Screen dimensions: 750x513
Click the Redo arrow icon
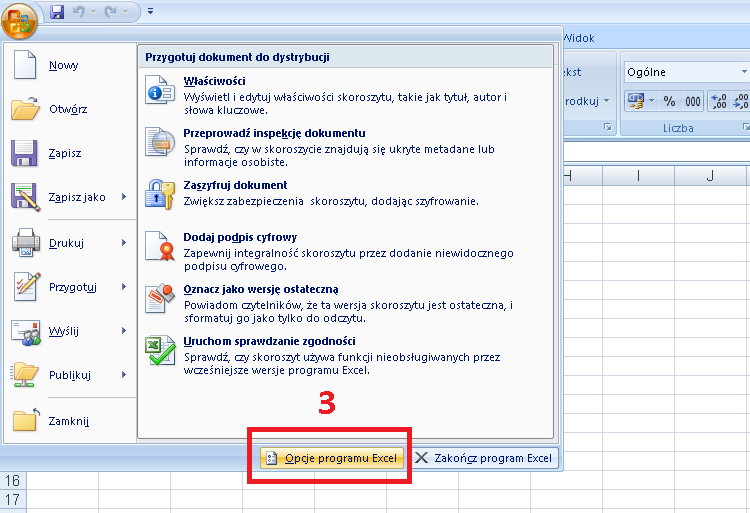click(111, 11)
